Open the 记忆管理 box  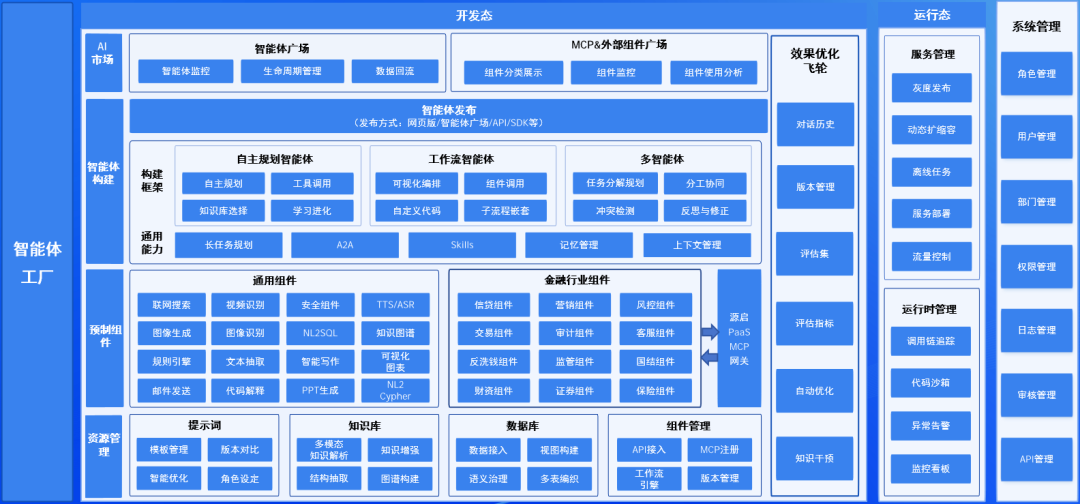pos(579,245)
